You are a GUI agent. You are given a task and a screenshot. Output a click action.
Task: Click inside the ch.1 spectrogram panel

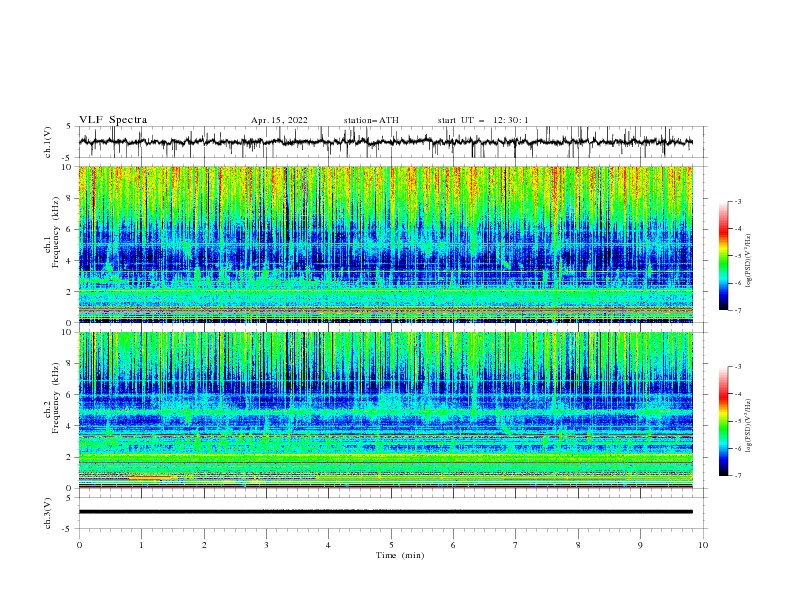point(386,244)
